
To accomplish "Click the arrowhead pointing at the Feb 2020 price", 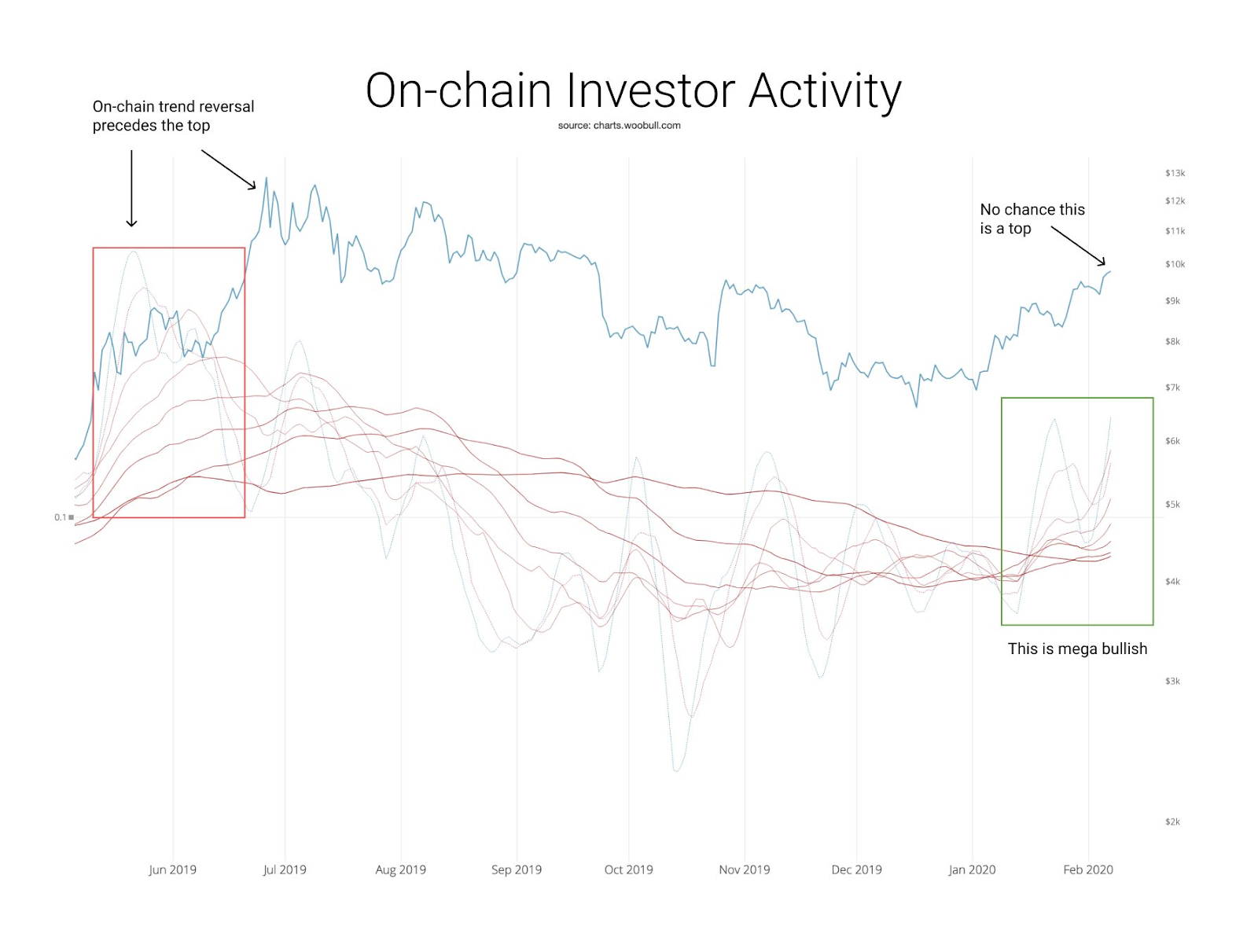I will coord(1102,262).
